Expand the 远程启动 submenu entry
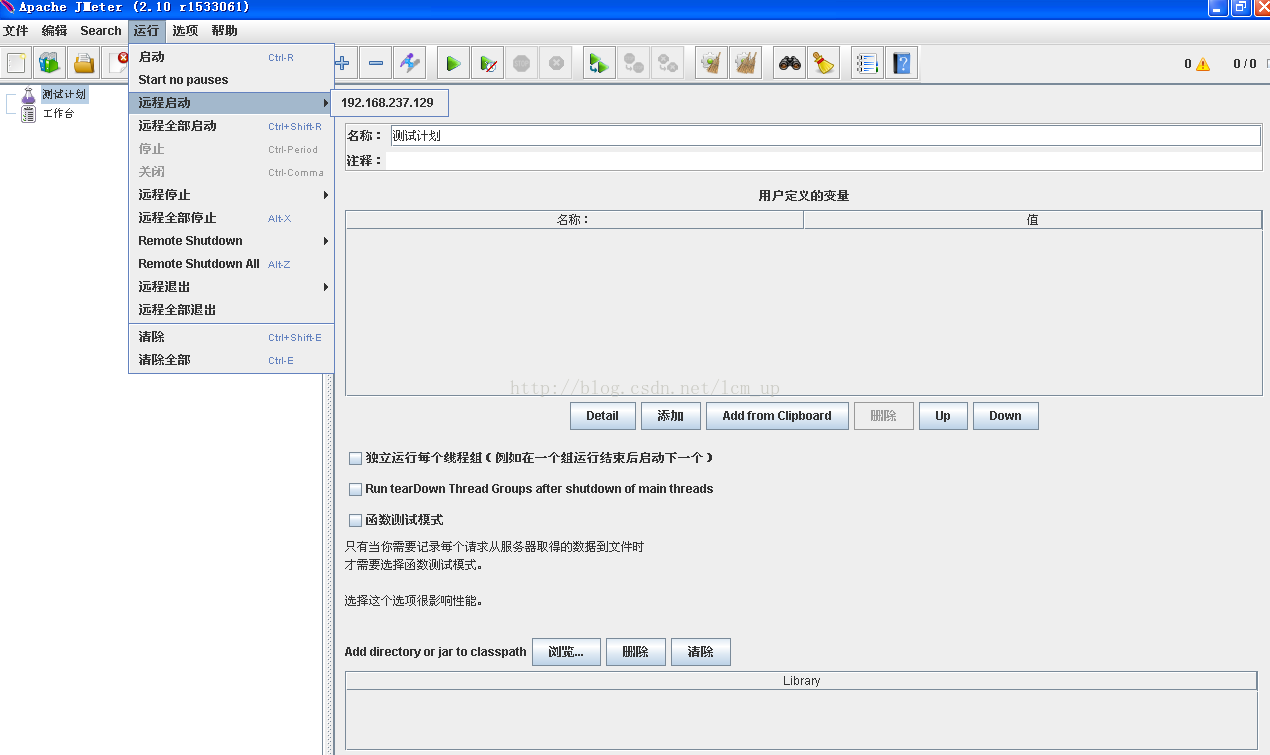The image size is (1270, 755). point(232,103)
